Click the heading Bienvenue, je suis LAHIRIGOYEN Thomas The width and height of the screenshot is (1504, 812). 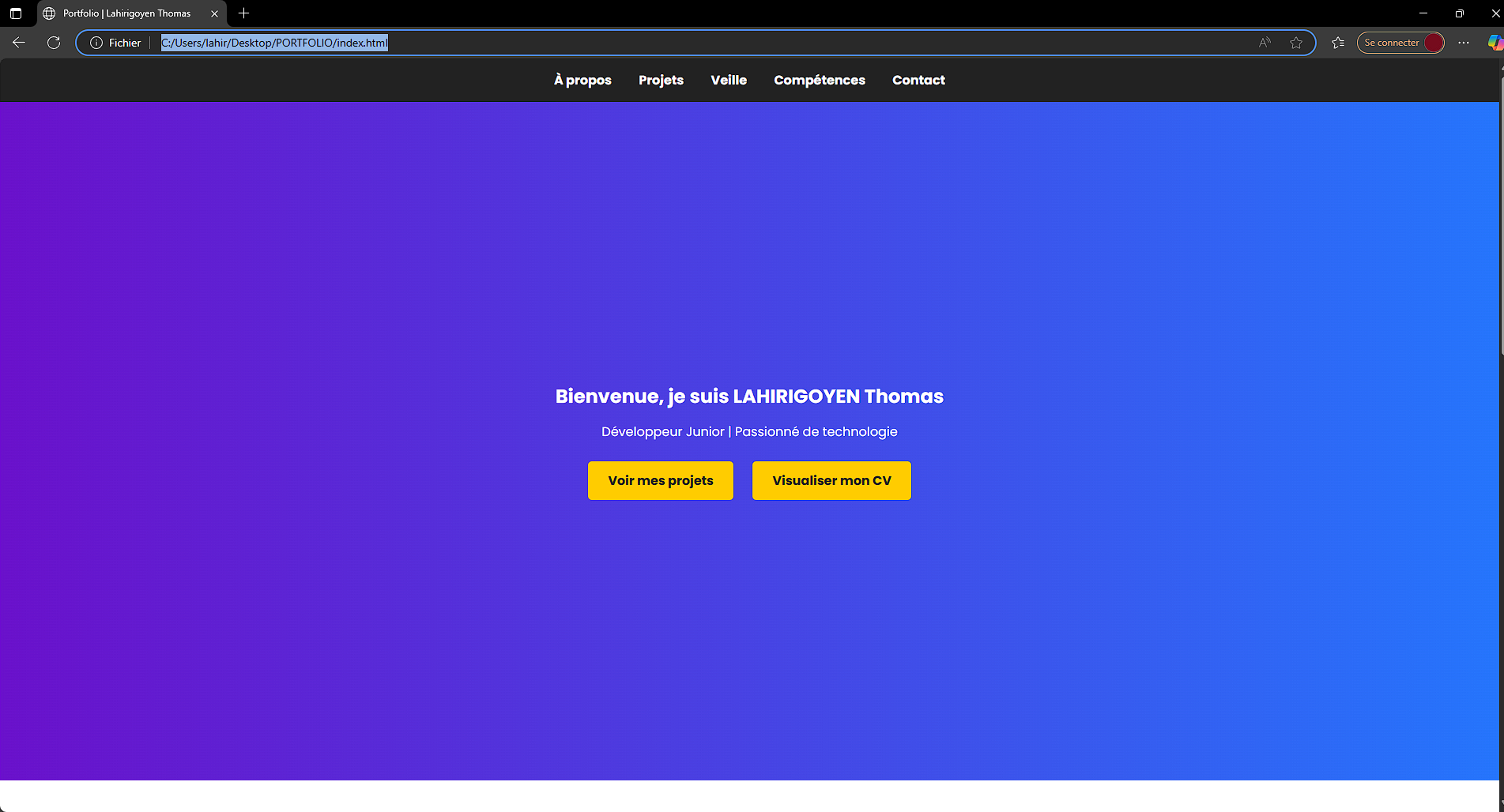pyautogui.click(x=749, y=397)
